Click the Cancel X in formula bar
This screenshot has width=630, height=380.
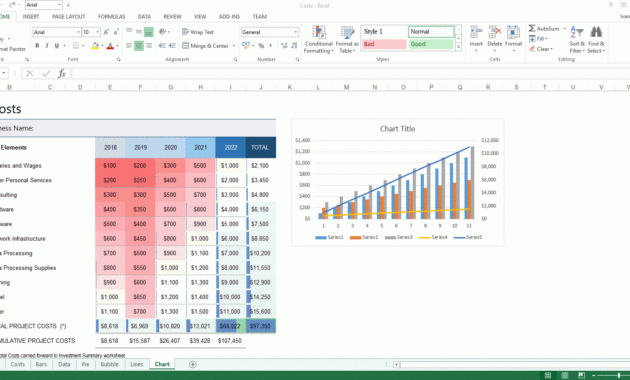point(29,74)
